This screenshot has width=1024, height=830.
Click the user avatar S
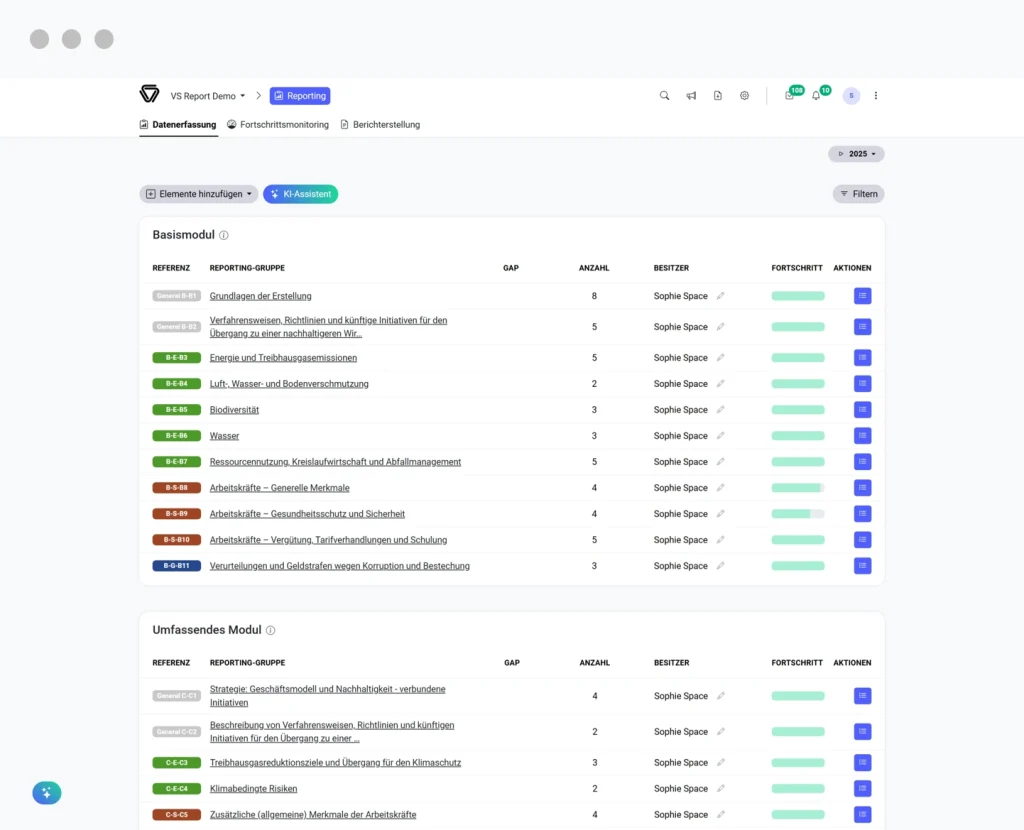pyautogui.click(x=851, y=95)
